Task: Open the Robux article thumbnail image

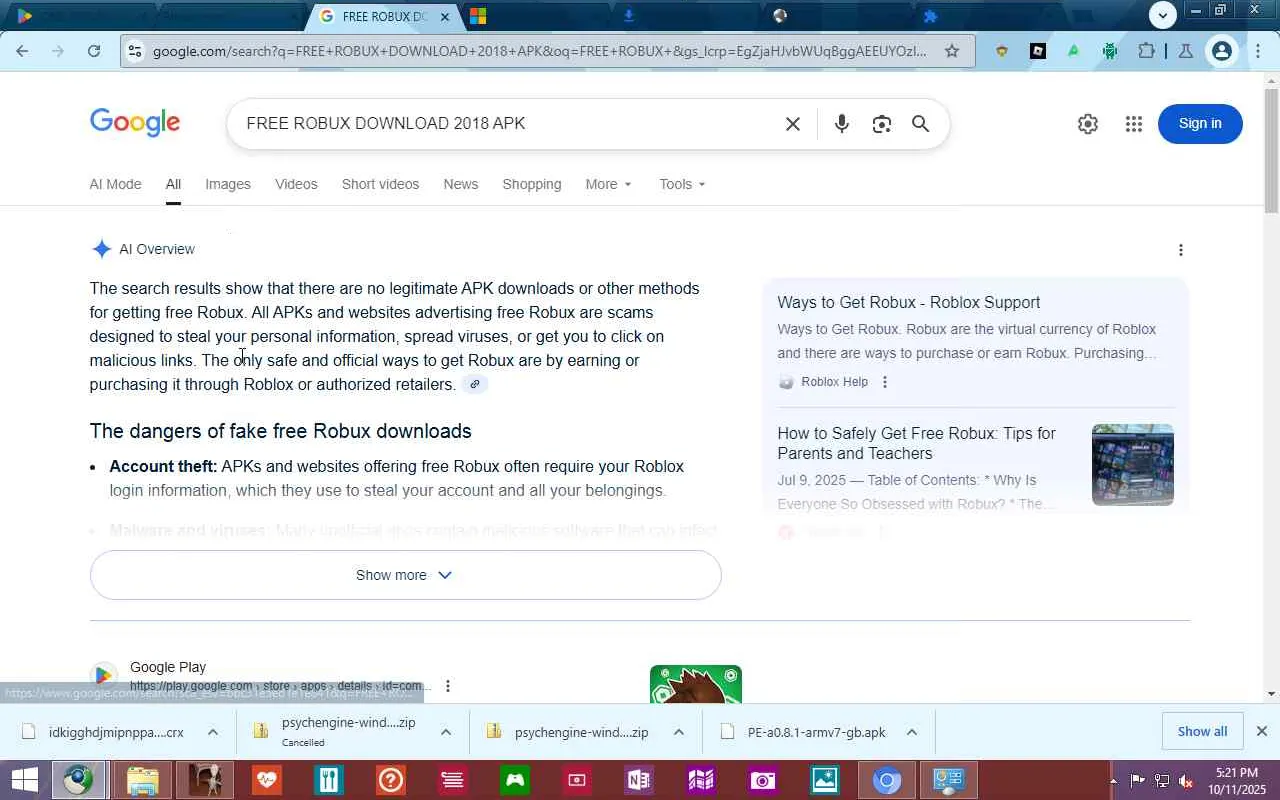Action: tap(1133, 465)
